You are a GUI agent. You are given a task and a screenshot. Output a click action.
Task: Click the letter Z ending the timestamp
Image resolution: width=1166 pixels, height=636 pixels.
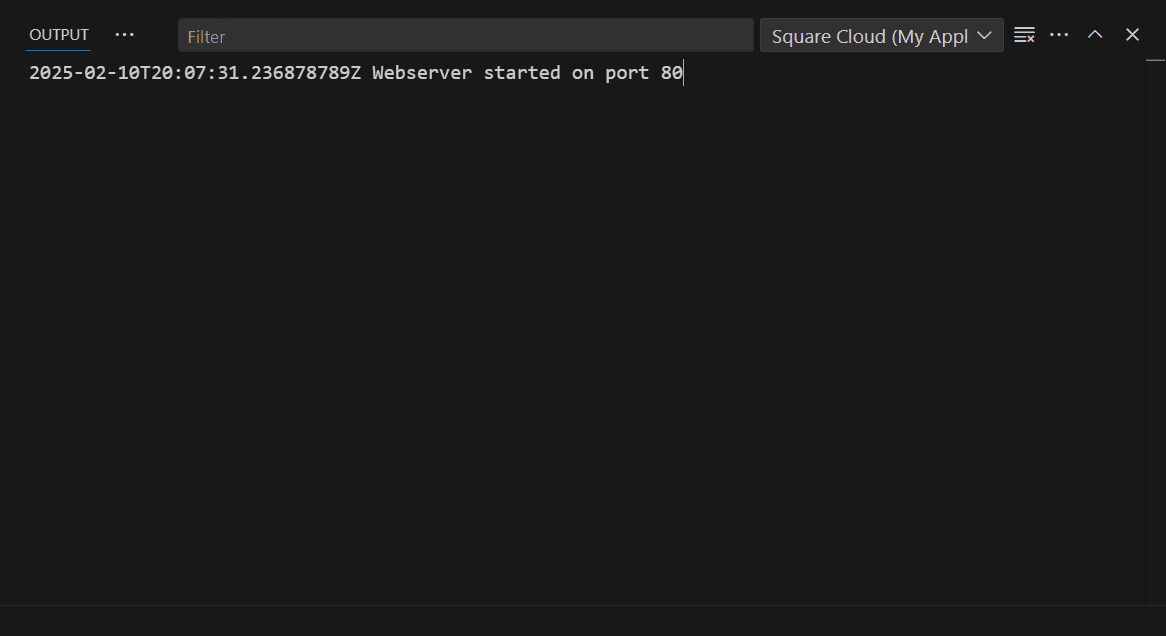pos(355,73)
